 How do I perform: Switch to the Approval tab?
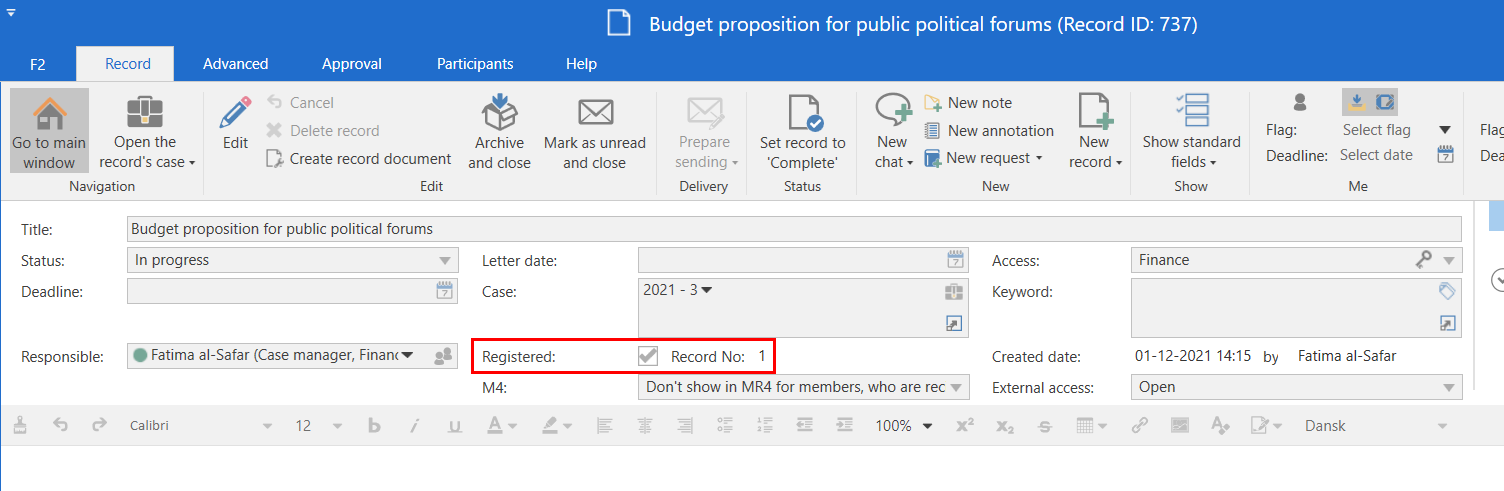(351, 64)
